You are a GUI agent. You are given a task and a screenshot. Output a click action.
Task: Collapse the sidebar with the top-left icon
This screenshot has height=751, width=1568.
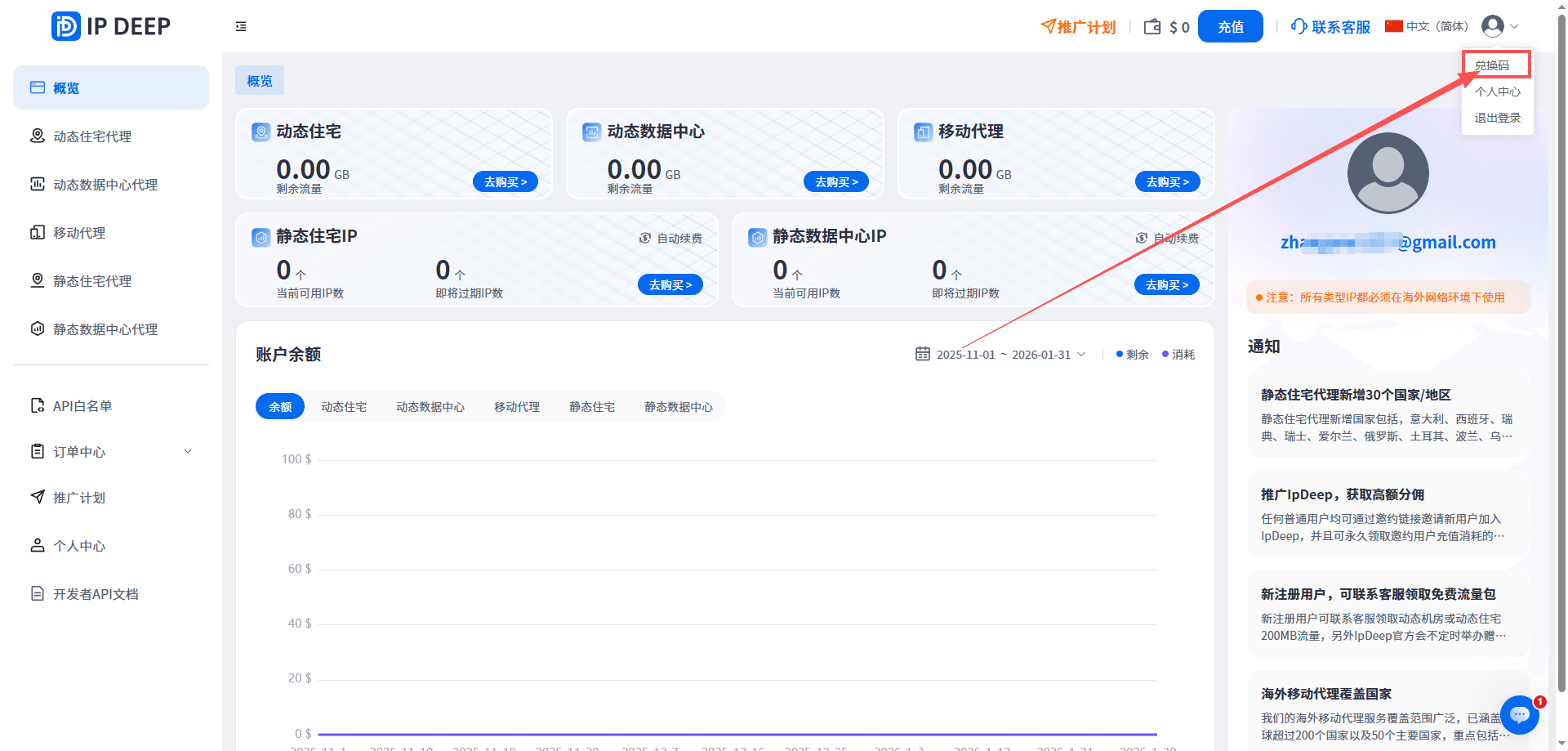tap(241, 26)
